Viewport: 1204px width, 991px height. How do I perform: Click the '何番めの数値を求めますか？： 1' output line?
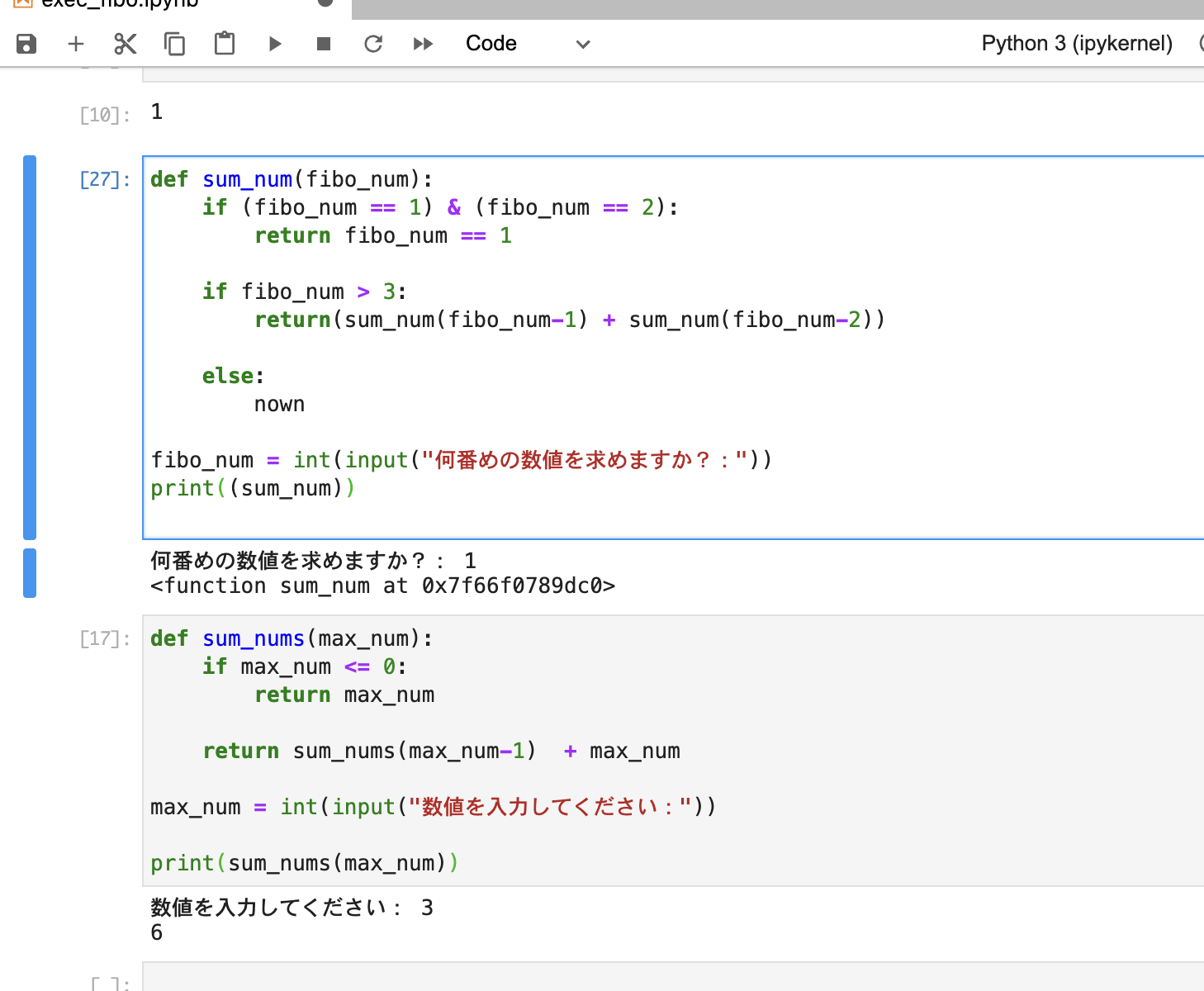(x=313, y=561)
